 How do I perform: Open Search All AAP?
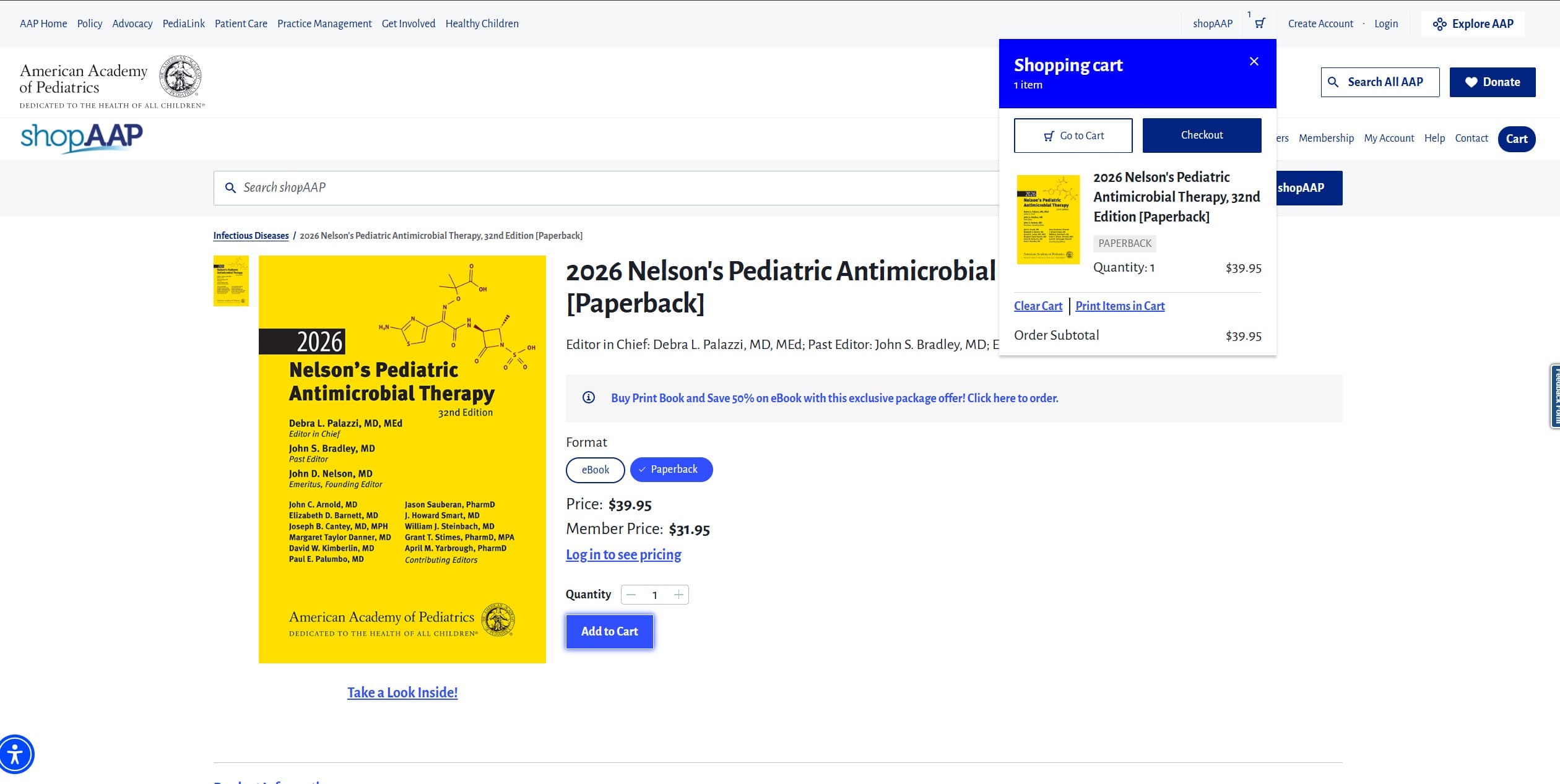click(x=1380, y=82)
